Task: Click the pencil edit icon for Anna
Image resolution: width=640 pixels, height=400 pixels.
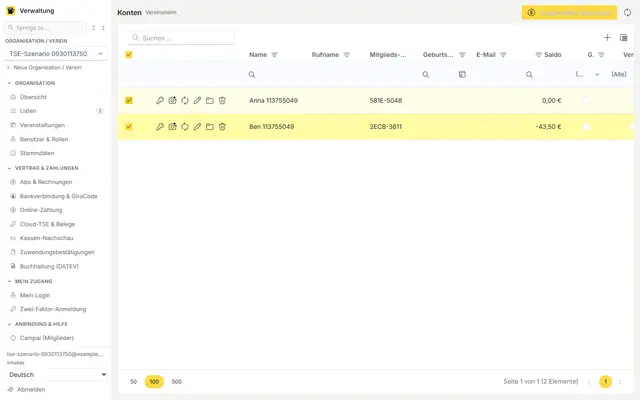Action: coord(197,100)
